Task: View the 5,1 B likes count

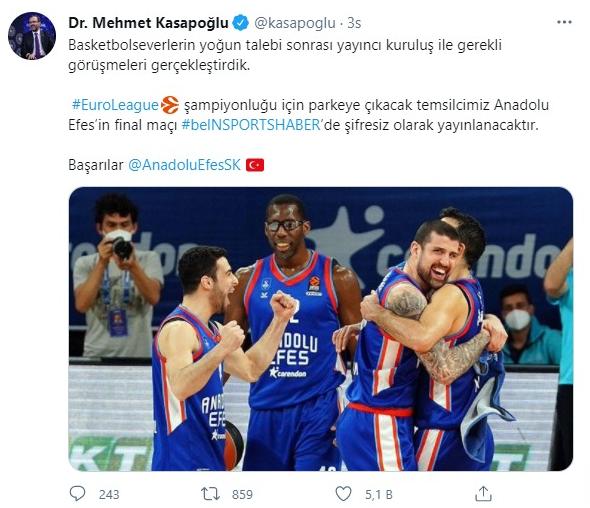Action: [379, 494]
